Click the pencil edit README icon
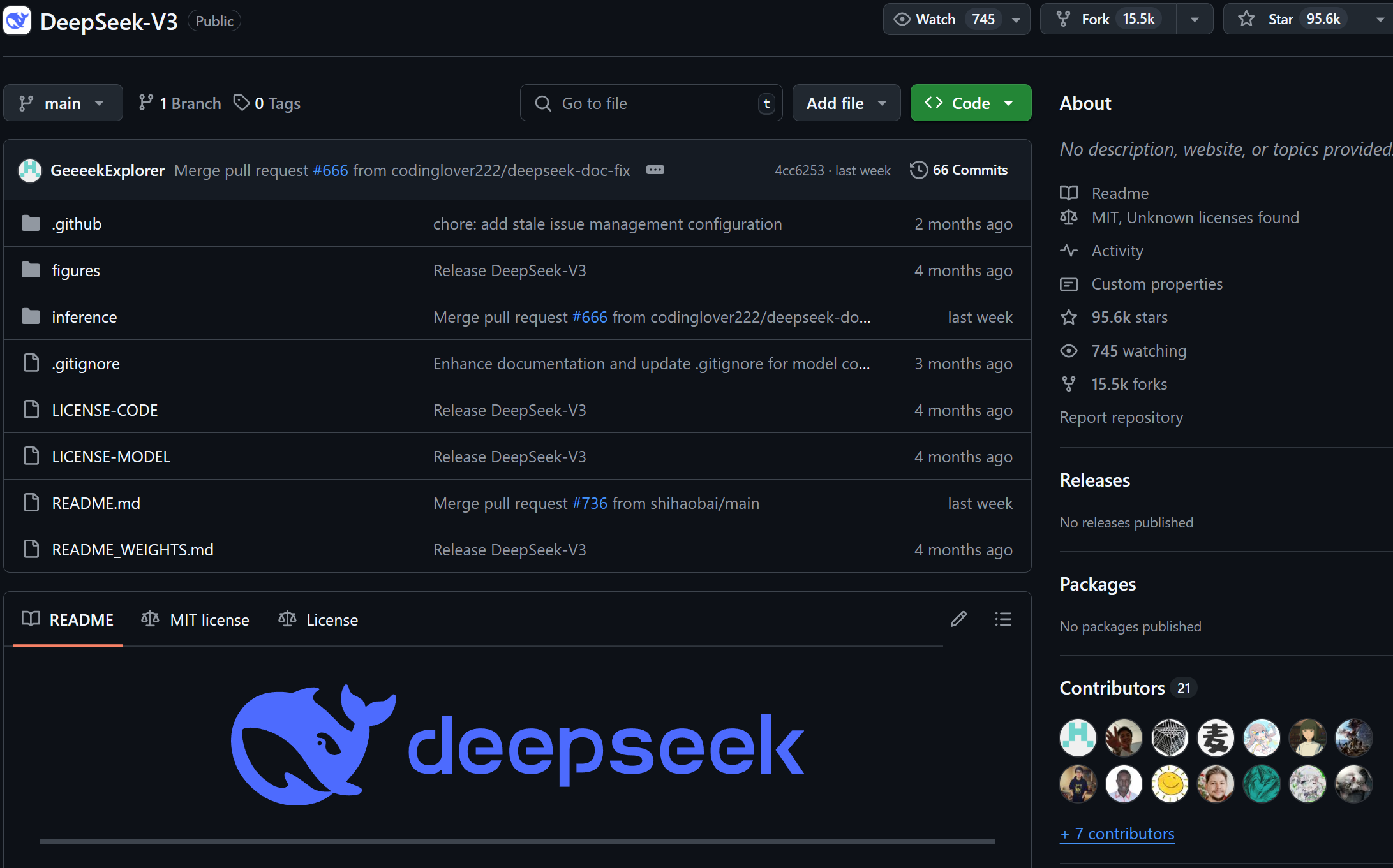This screenshot has height=868, width=1393. [958, 619]
